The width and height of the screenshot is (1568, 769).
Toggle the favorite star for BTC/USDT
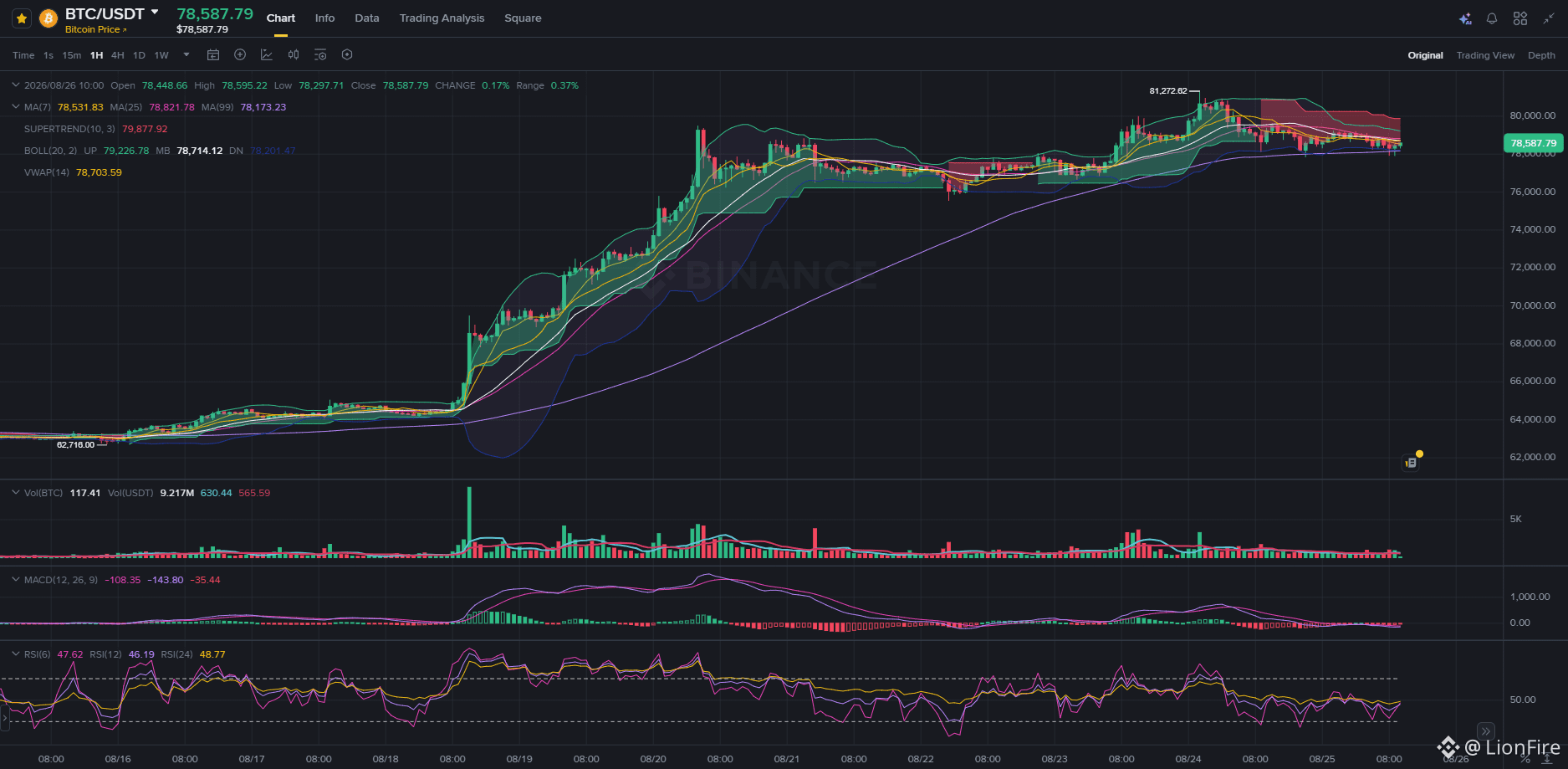pos(22,18)
